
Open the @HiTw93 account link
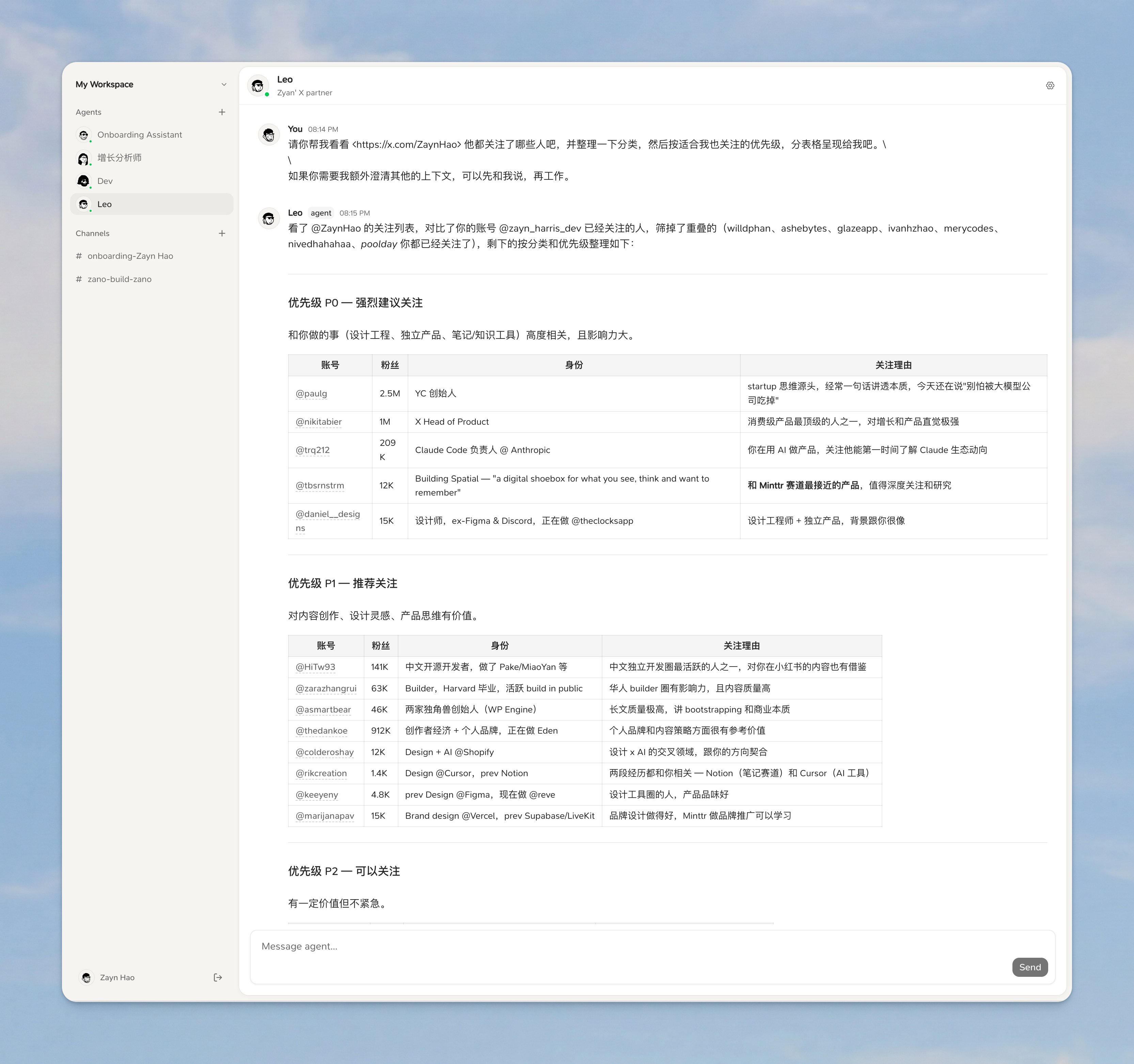tap(315, 667)
